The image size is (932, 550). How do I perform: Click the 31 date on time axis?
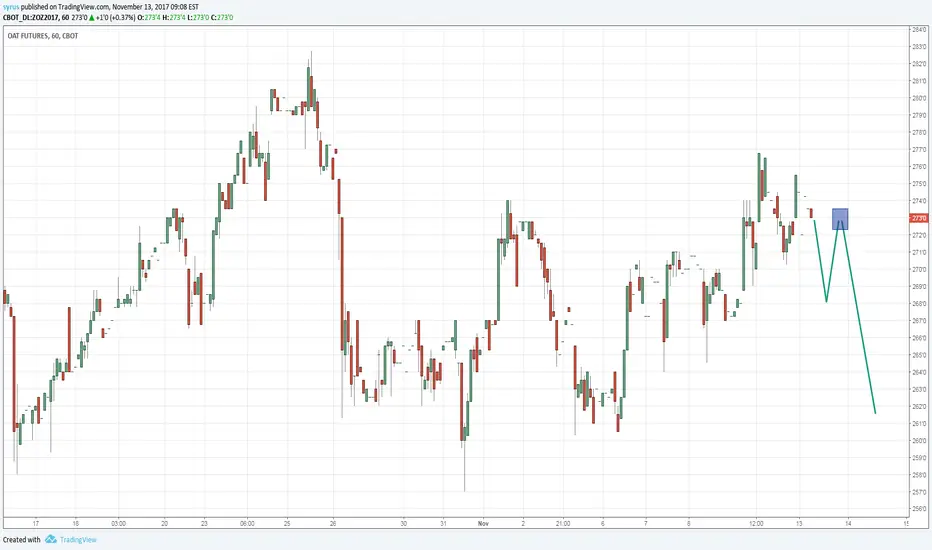pyautogui.click(x=443, y=524)
